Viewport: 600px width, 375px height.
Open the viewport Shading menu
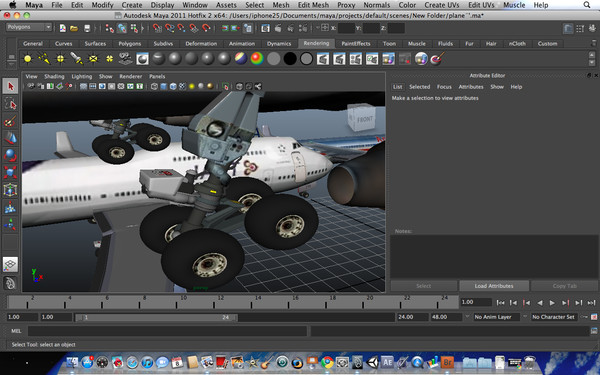[54, 77]
